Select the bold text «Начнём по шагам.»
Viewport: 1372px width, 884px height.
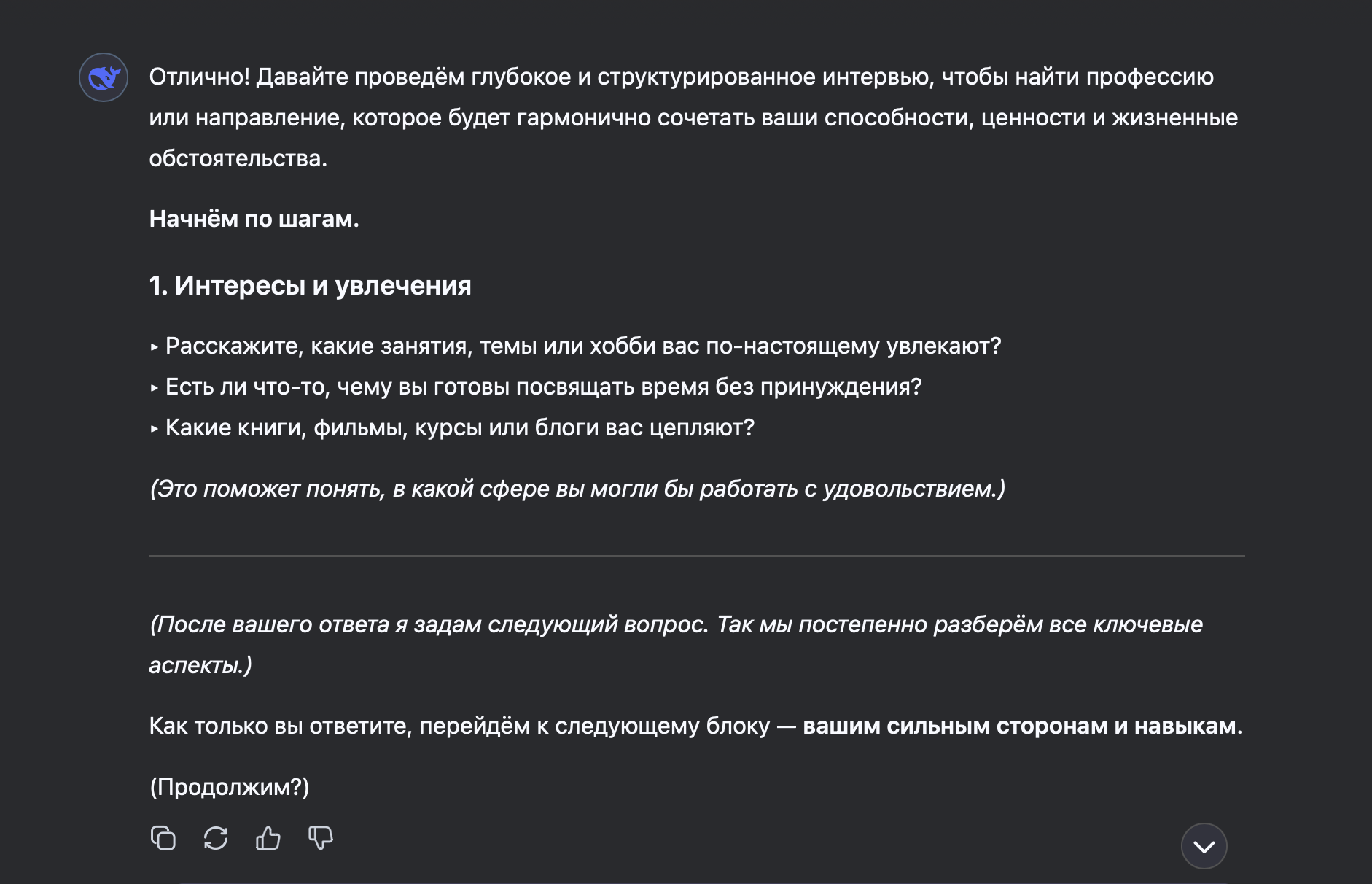tap(254, 219)
